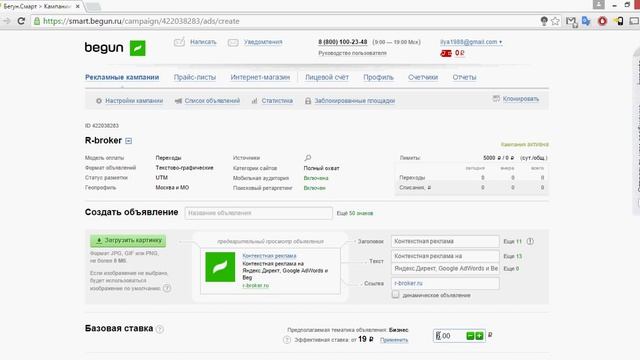Image resolution: width=640 pixels, height=360 pixels.
Task: Click the Название объявления input field
Action: (258, 213)
